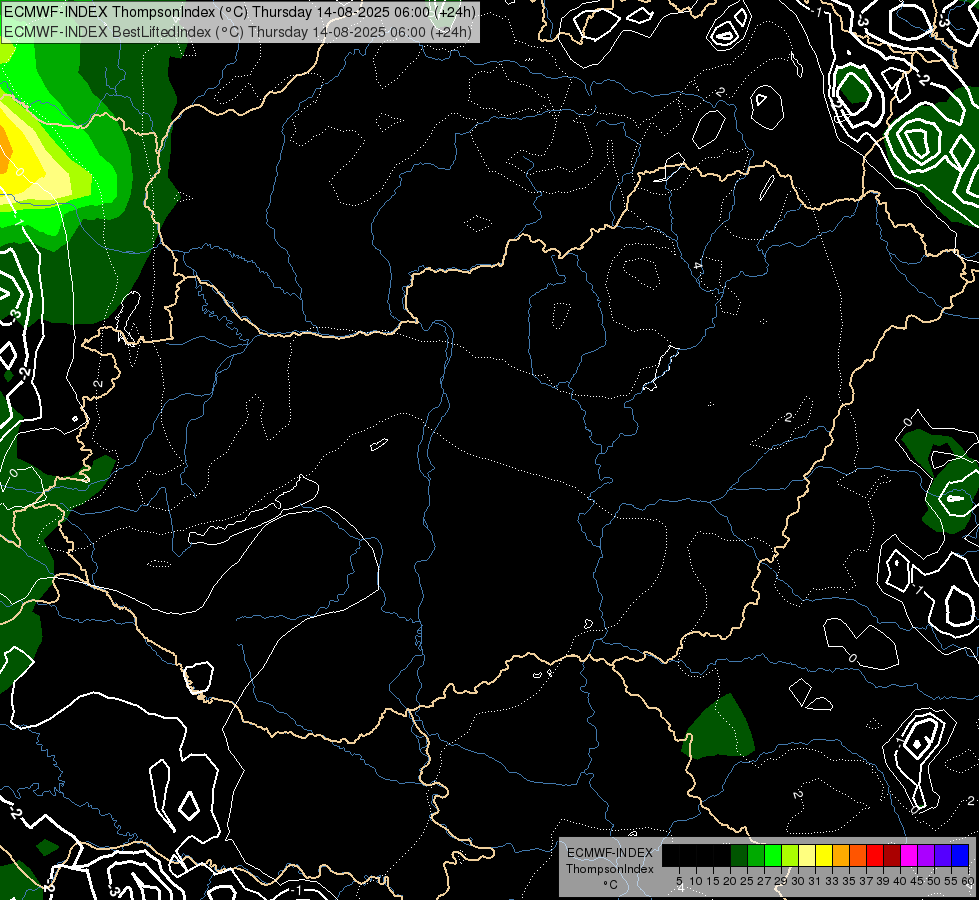Click the "°C" unit label in the legend

pos(611,885)
